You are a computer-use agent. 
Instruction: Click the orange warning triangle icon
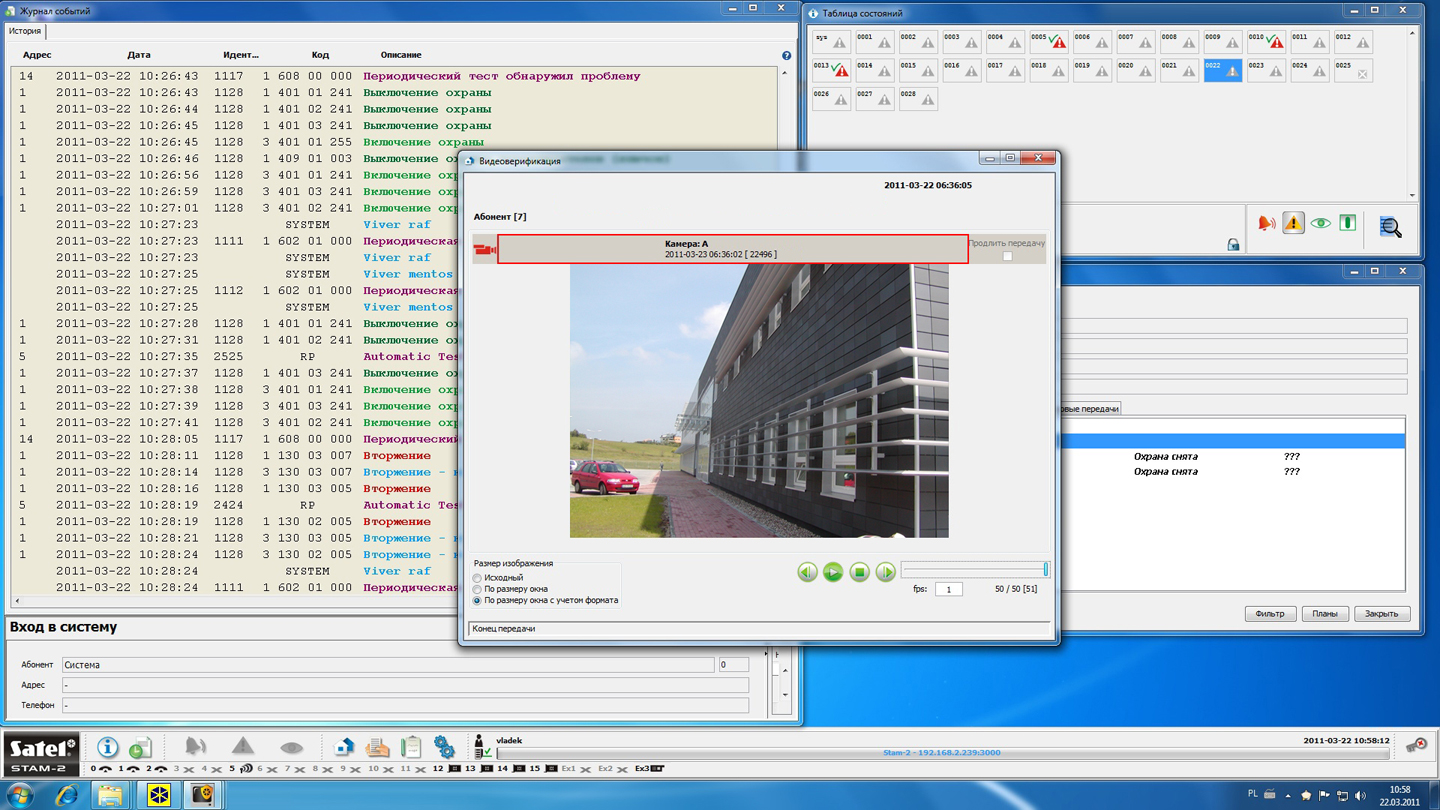click(1293, 224)
